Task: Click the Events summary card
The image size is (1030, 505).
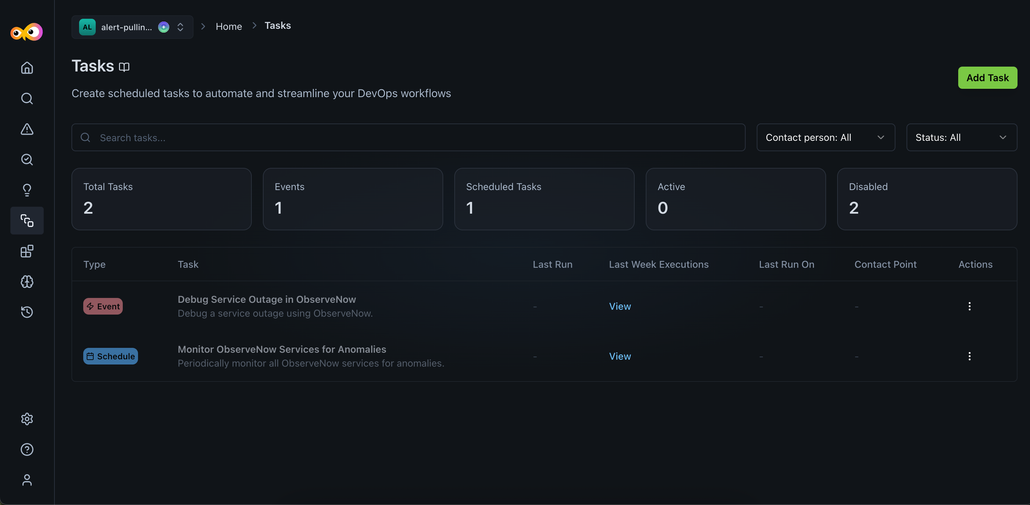Action: [353, 199]
